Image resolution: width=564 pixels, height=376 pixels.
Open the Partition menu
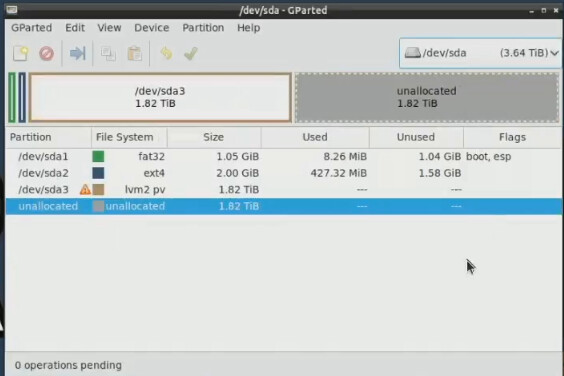coord(203,28)
